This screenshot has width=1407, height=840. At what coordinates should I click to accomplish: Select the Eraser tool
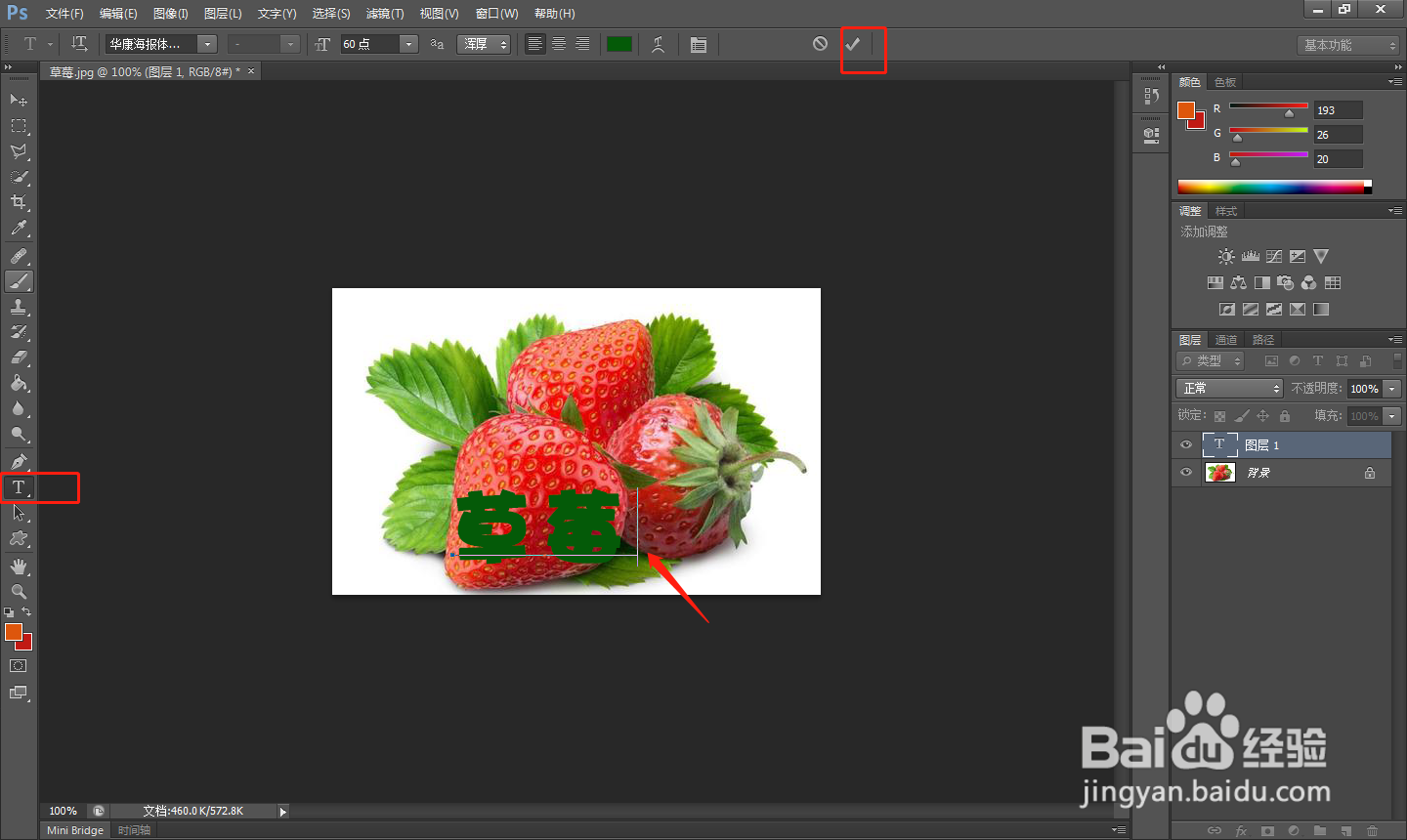(19, 357)
